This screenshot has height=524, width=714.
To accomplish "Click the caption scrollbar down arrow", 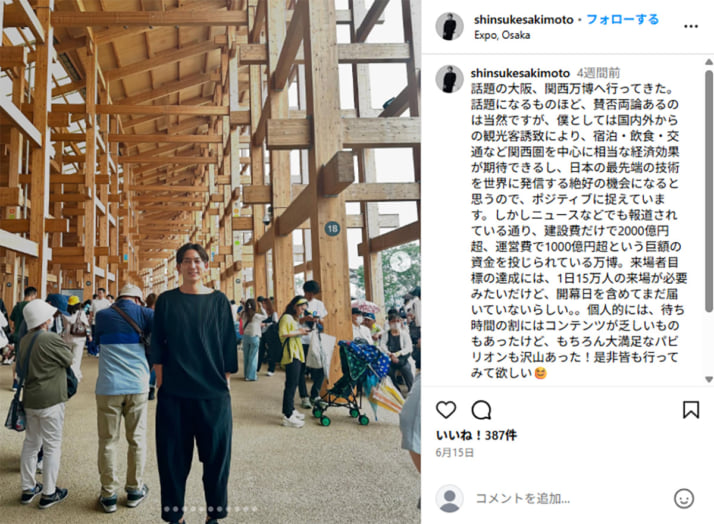I will (709, 379).
